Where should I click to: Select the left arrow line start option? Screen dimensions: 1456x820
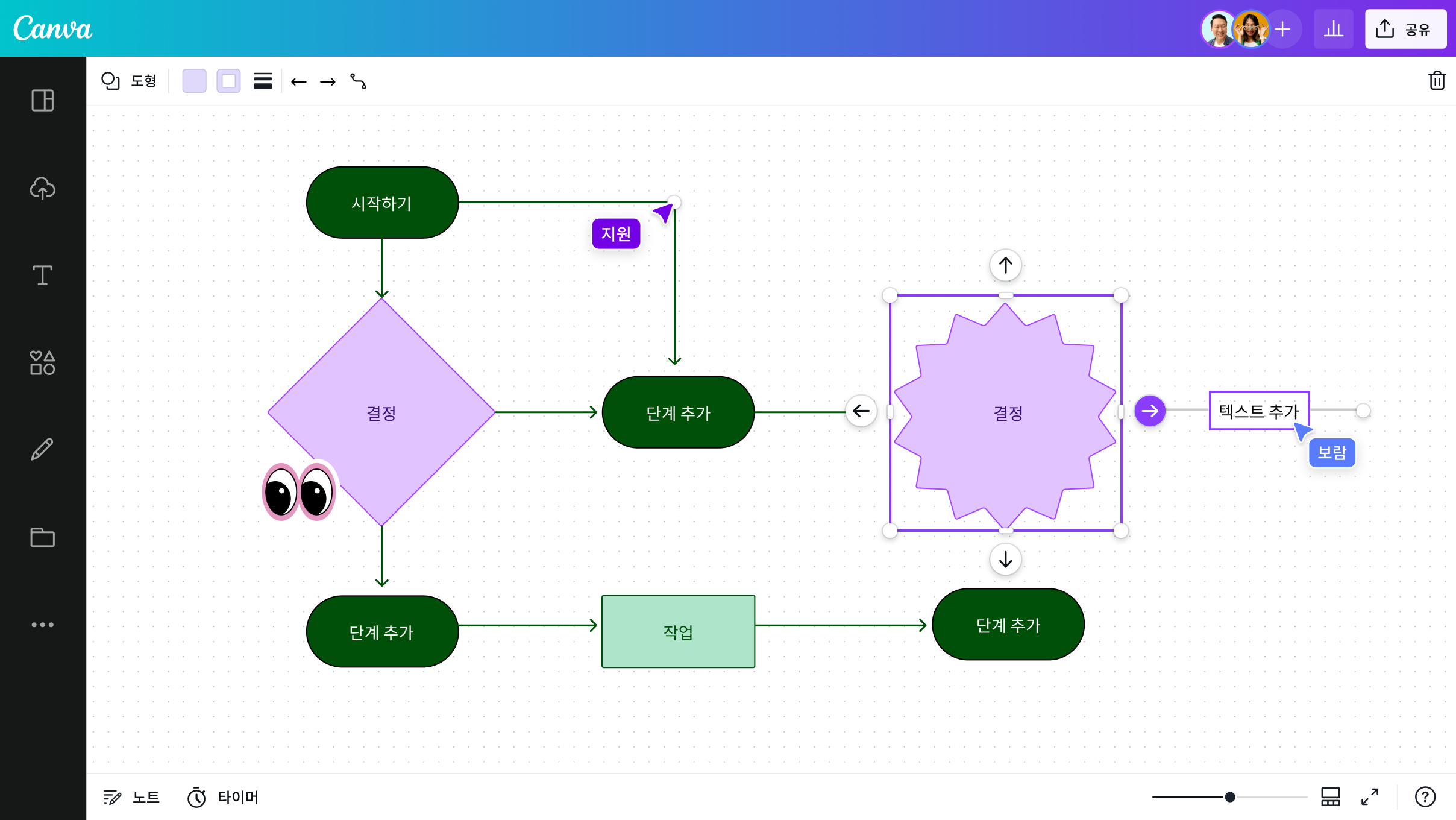point(299,81)
